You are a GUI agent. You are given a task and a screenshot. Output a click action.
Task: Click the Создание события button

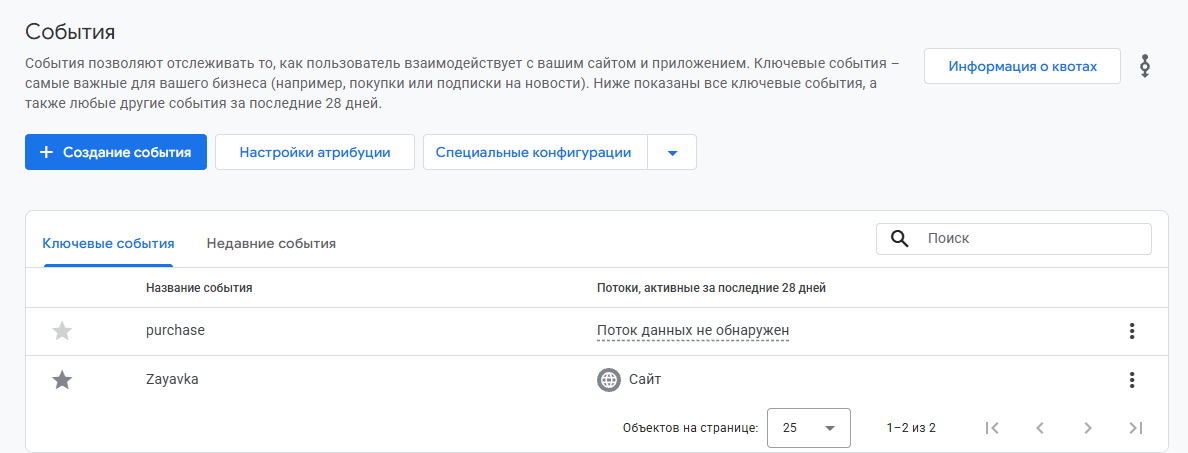(116, 152)
